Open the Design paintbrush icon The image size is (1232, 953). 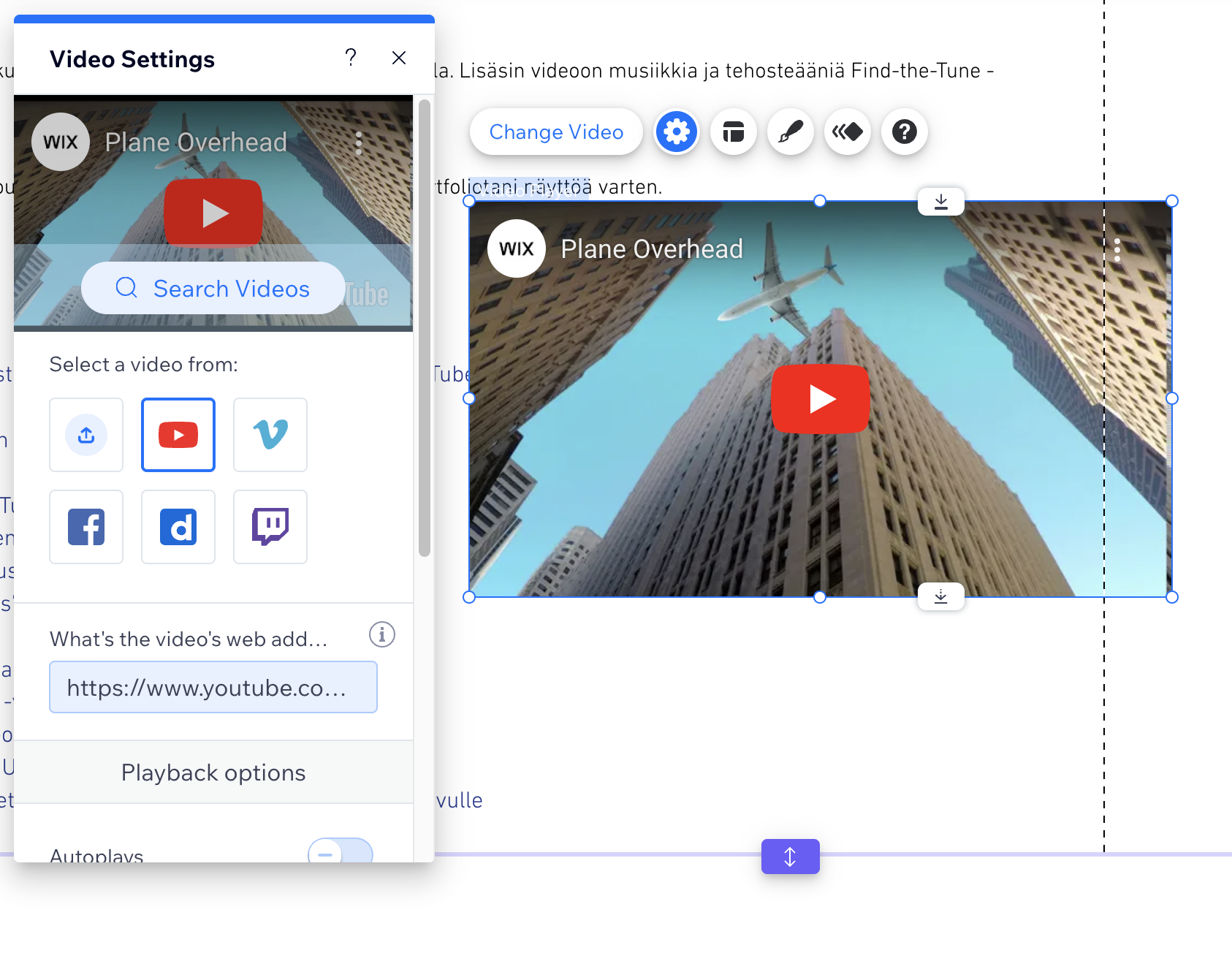790,132
